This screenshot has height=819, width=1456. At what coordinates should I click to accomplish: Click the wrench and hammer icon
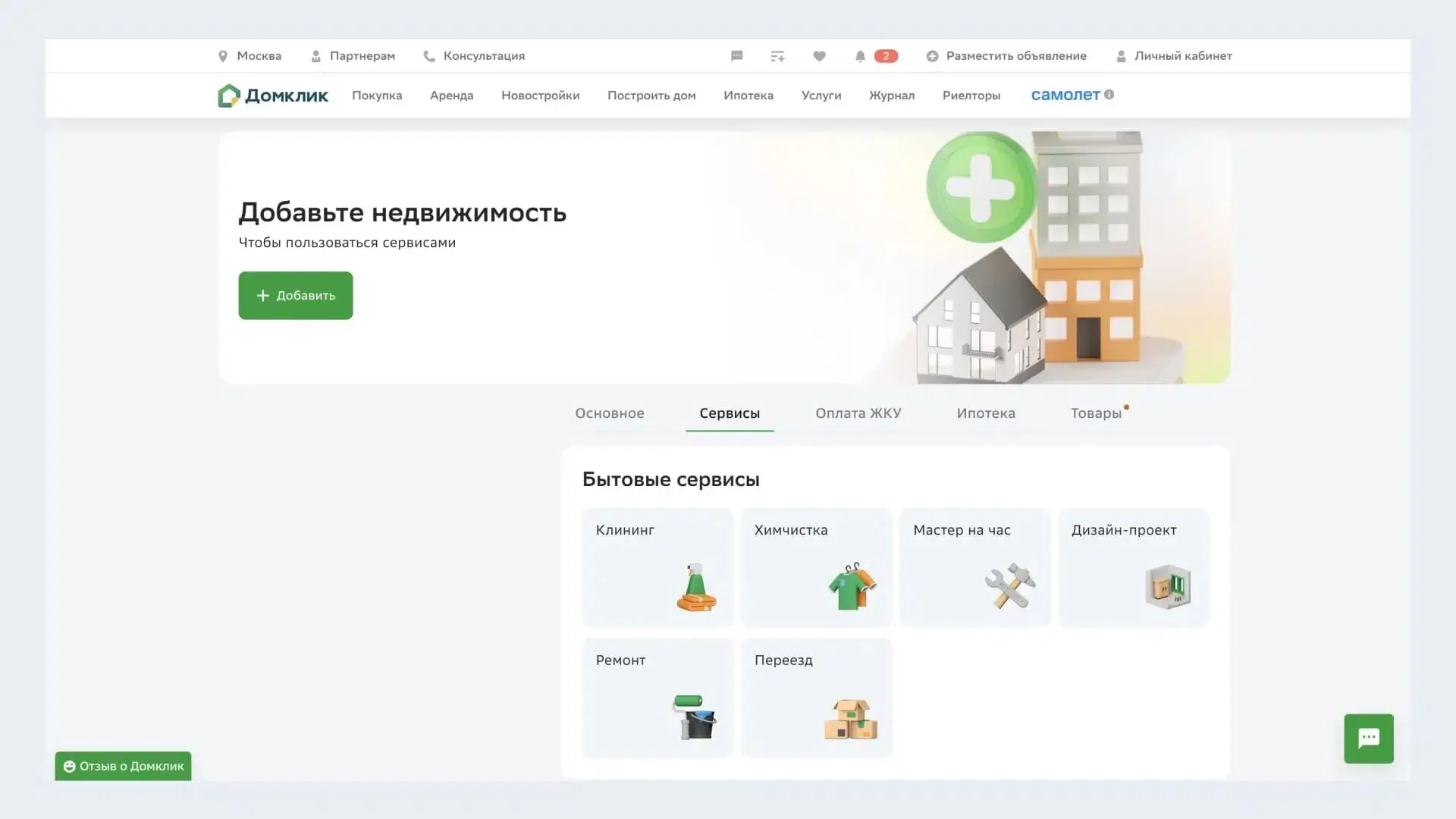tap(1010, 586)
